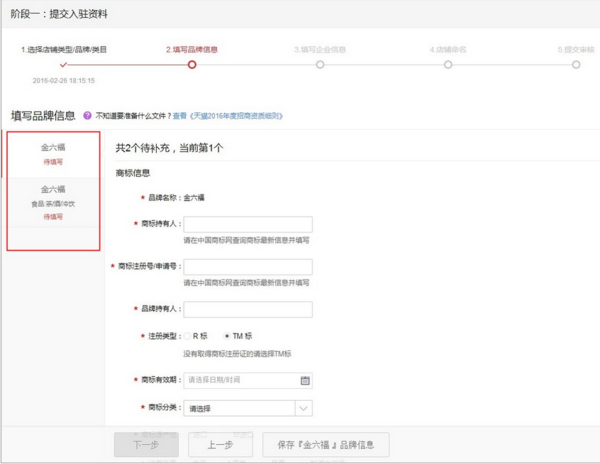
Task: Click 保存『金六福』品牌信息 button
Action: [x=326, y=444]
